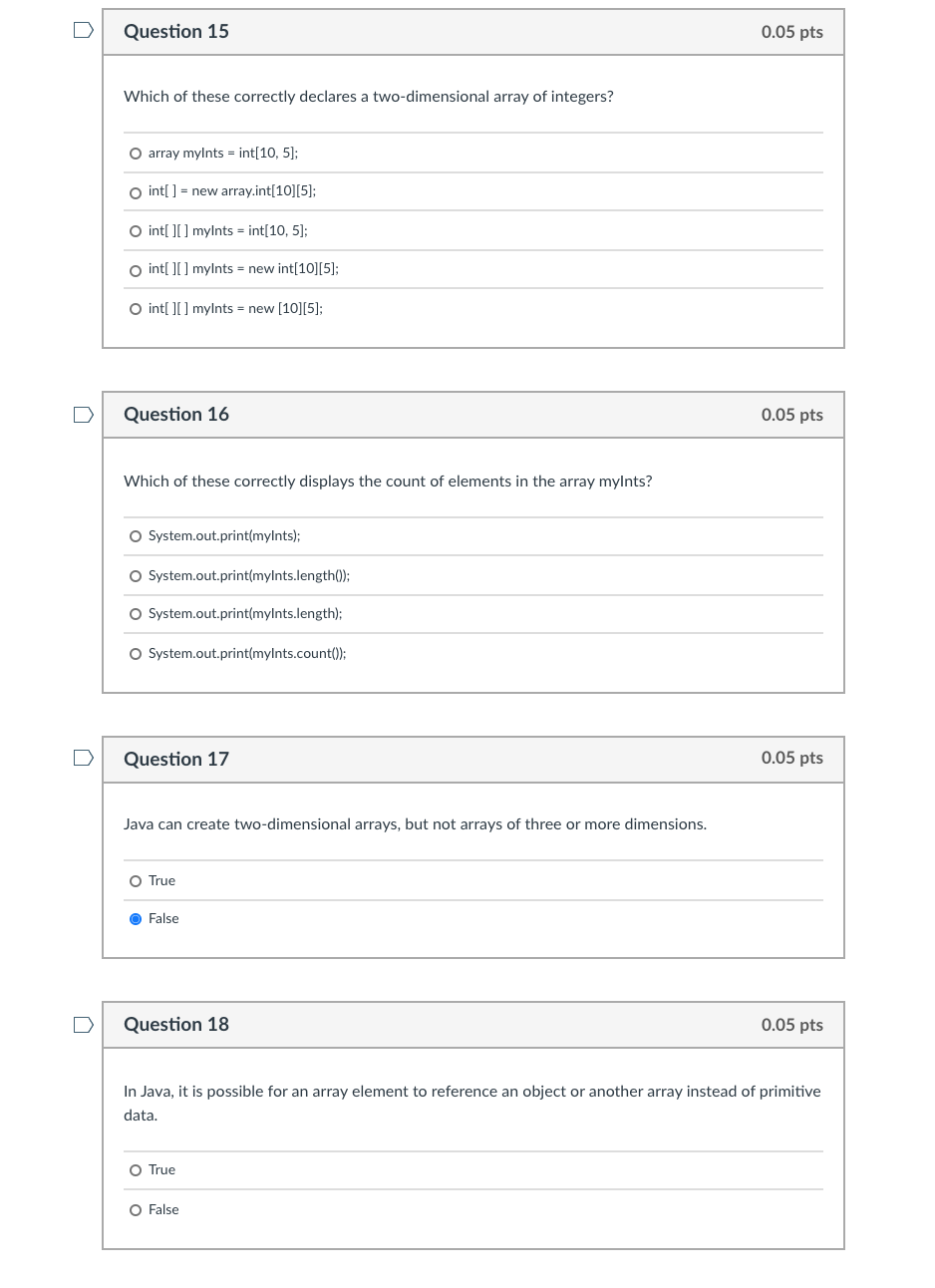Click the 0.05 pts label on Question 18
The image size is (935, 1288).
pyautogui.click(x=791, y=1024)
